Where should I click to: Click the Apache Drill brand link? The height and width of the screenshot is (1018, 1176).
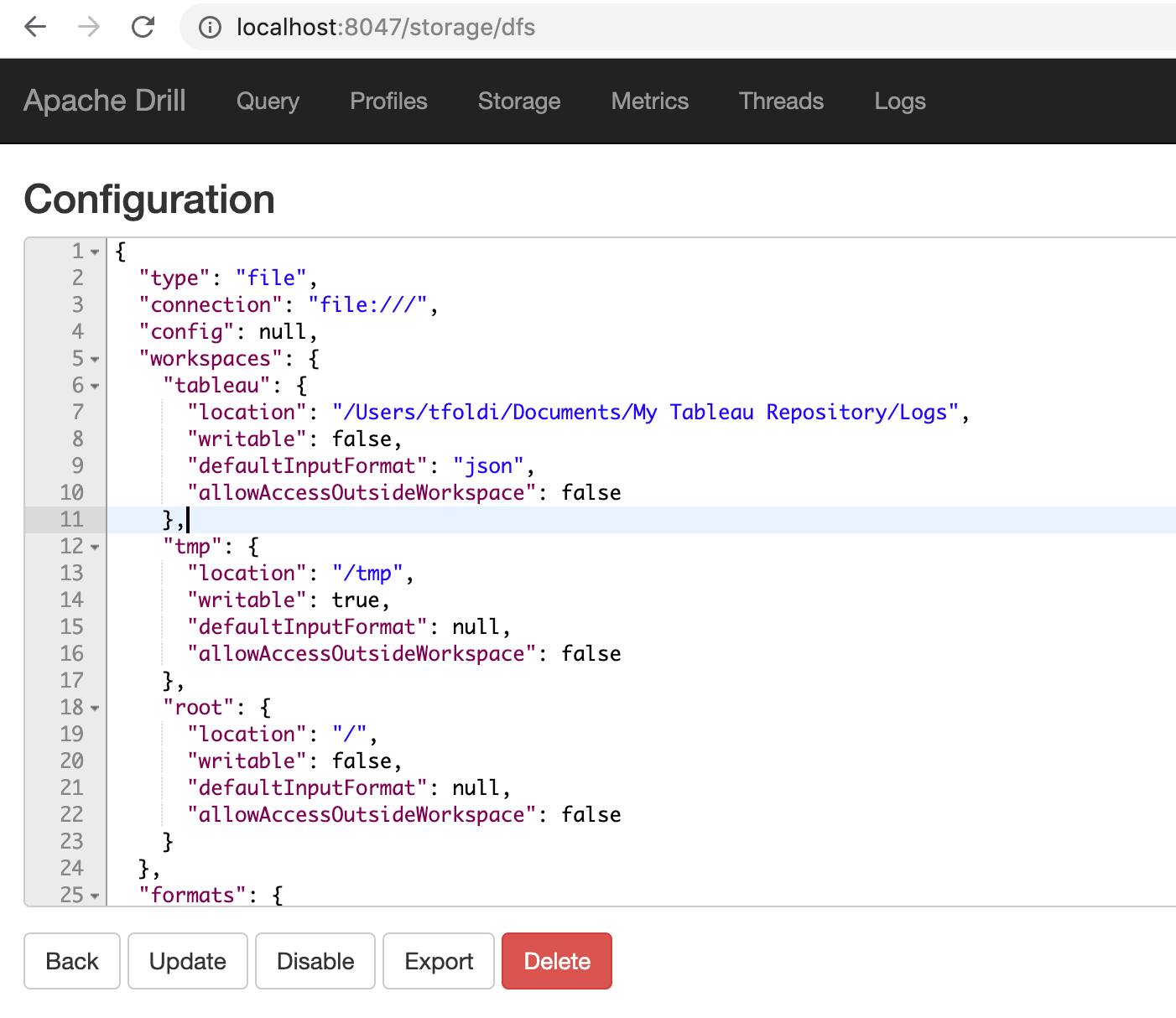[105, 101]
